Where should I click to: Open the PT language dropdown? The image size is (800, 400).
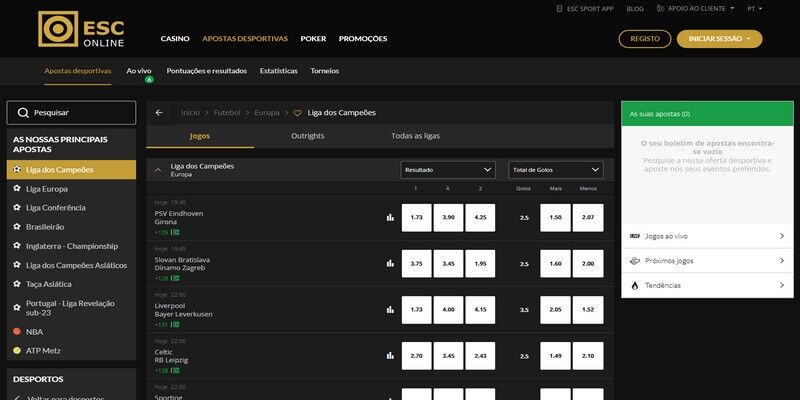pos(755,9)
